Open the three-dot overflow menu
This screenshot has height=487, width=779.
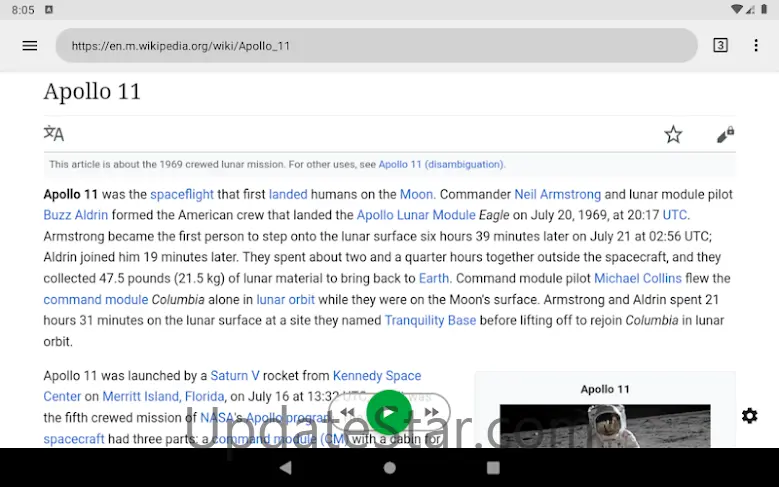756,46
